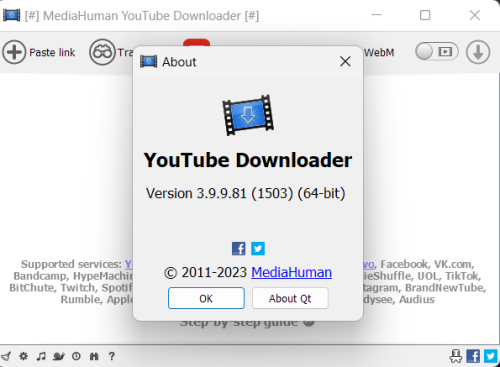This screenshot has width=500, height=367.
Task: Click the mascot figure icon in the status bar
Action: [x=456, y=356]
